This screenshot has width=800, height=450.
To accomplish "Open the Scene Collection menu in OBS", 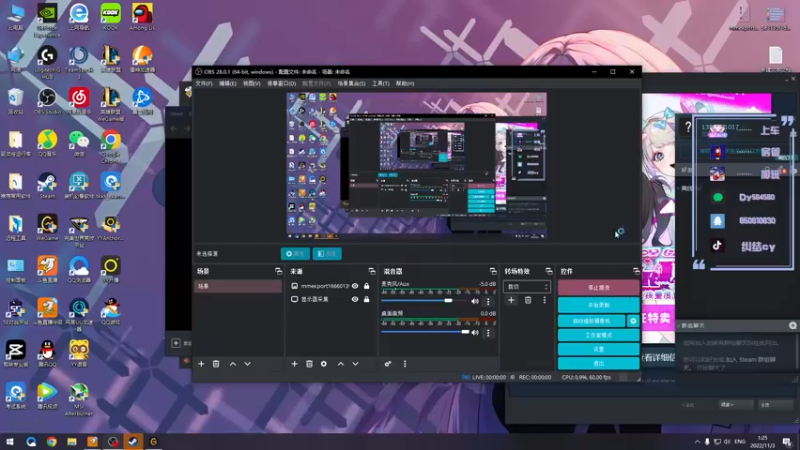I will pos(351,83).
